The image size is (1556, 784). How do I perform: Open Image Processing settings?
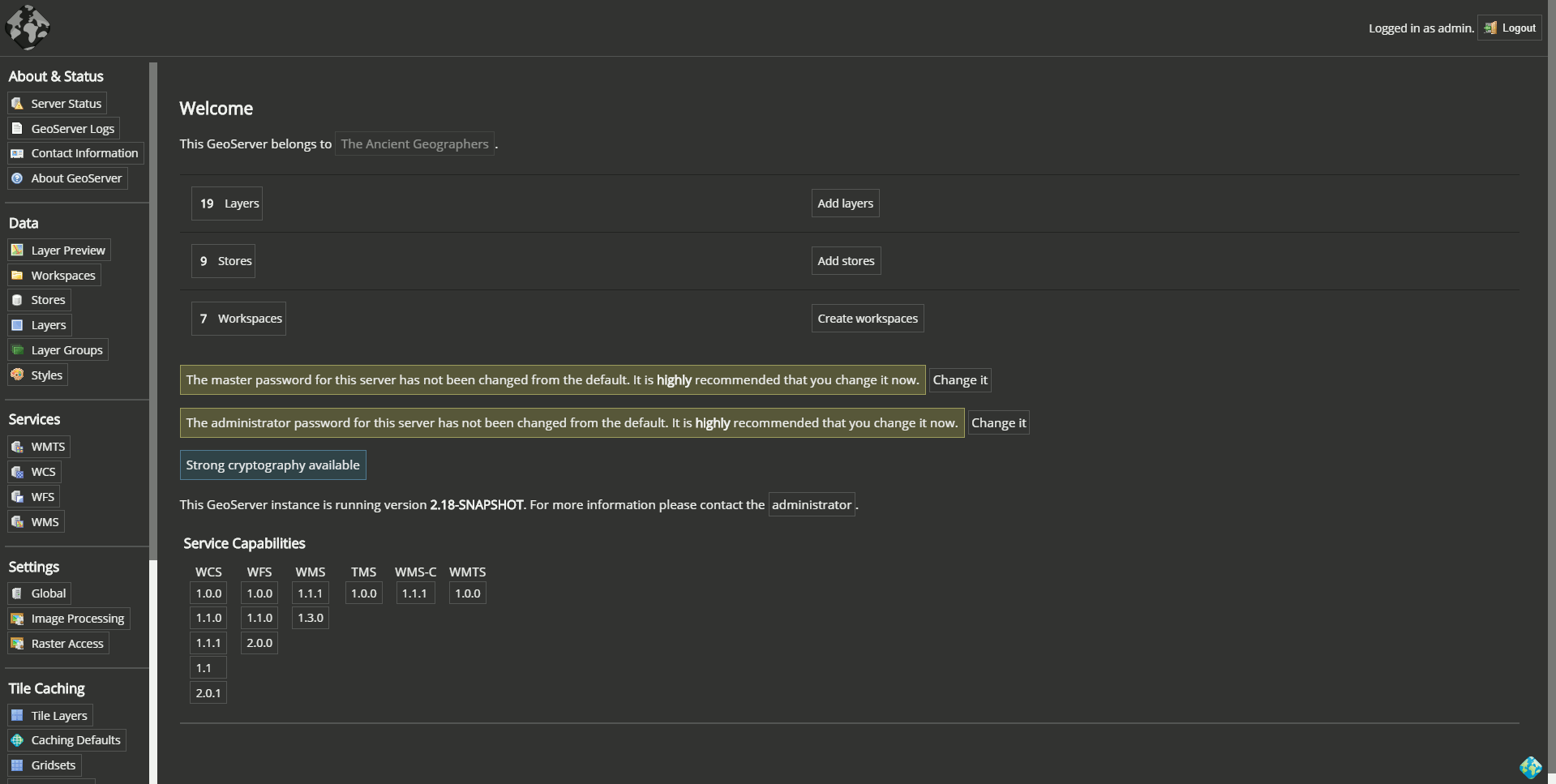(69, 619)
